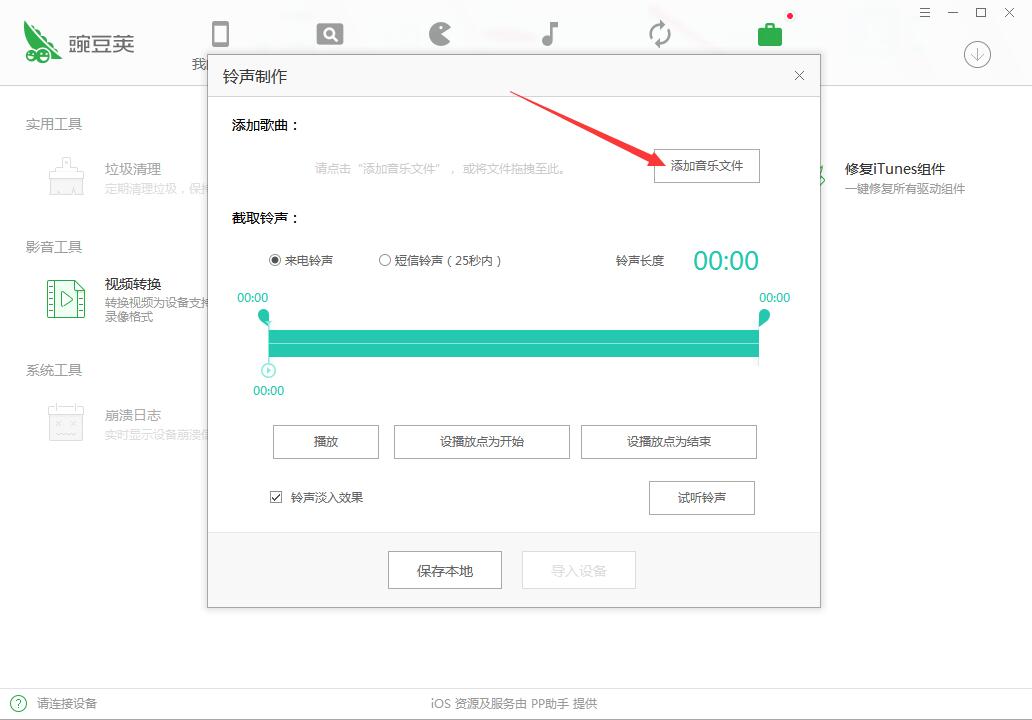Click the 添加音乐文件 button

pyautogui.click(x=707, y=166)
